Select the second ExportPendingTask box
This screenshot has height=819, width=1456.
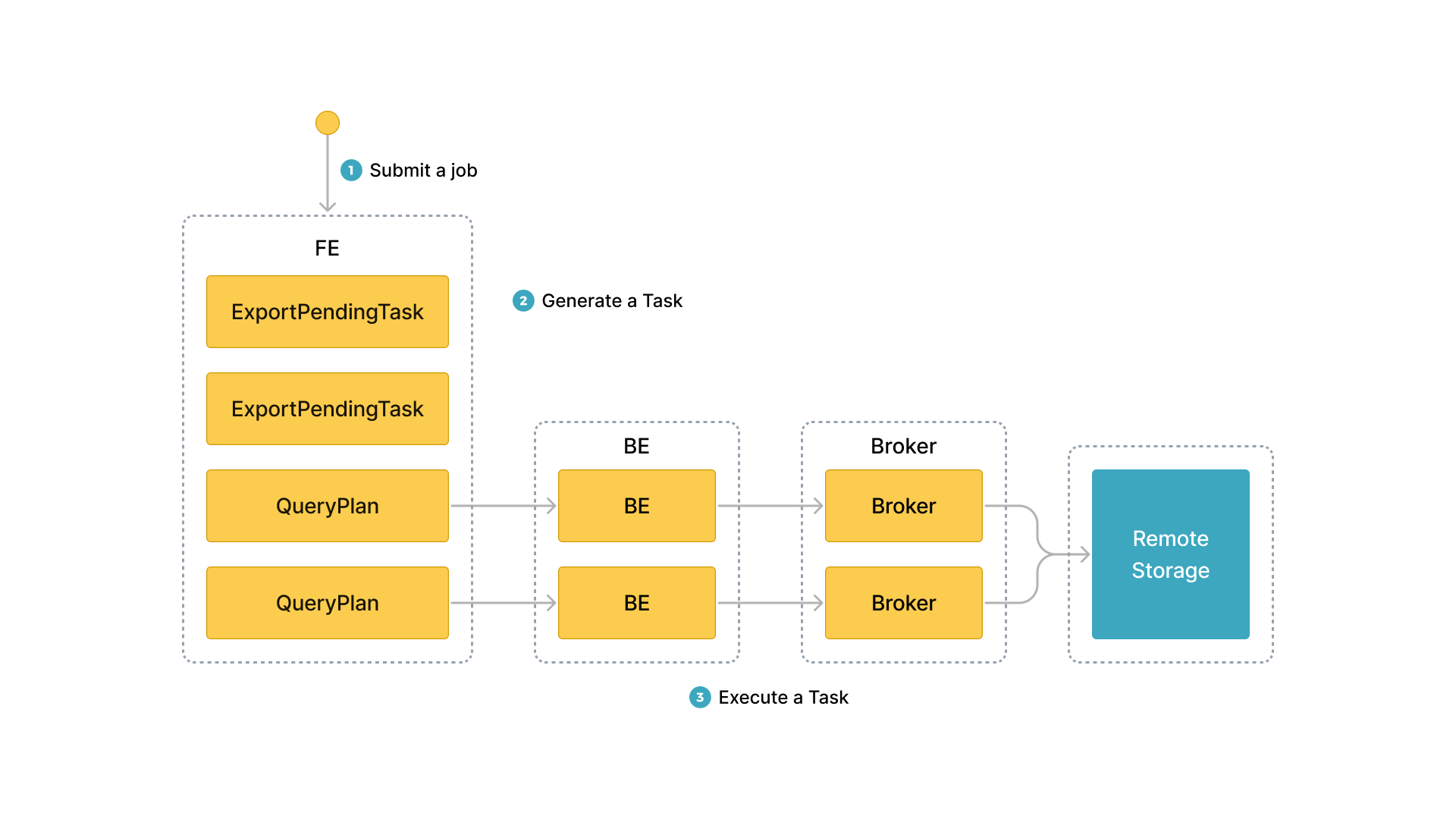point(328,409)
